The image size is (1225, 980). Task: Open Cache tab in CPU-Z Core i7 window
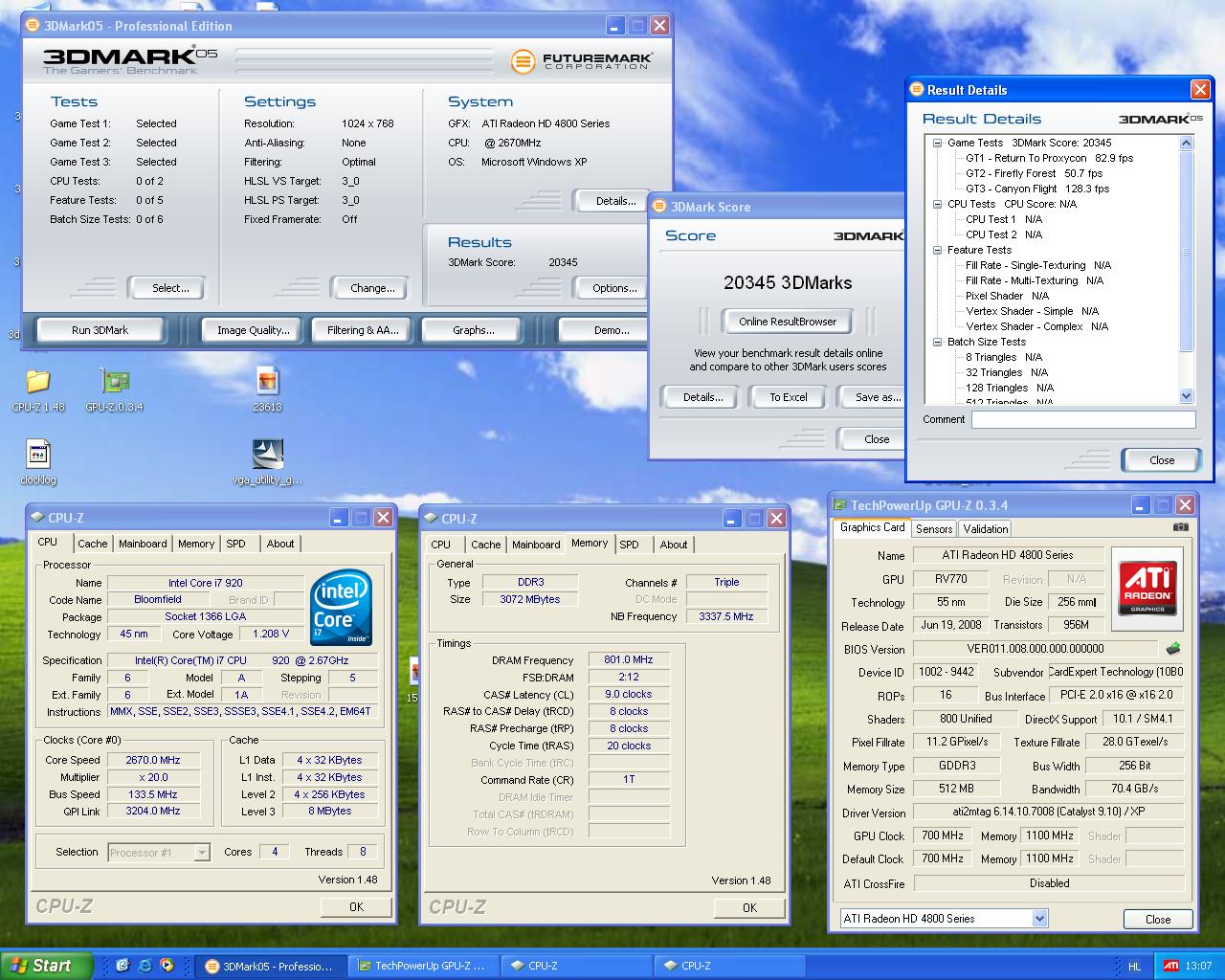click(93, 544)
